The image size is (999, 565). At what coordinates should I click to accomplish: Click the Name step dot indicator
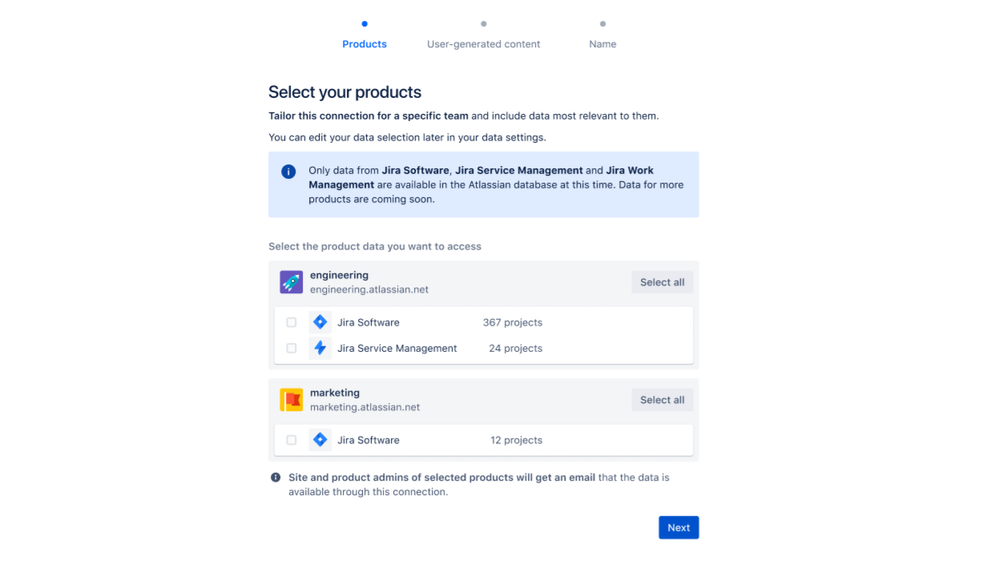[603, 24]
